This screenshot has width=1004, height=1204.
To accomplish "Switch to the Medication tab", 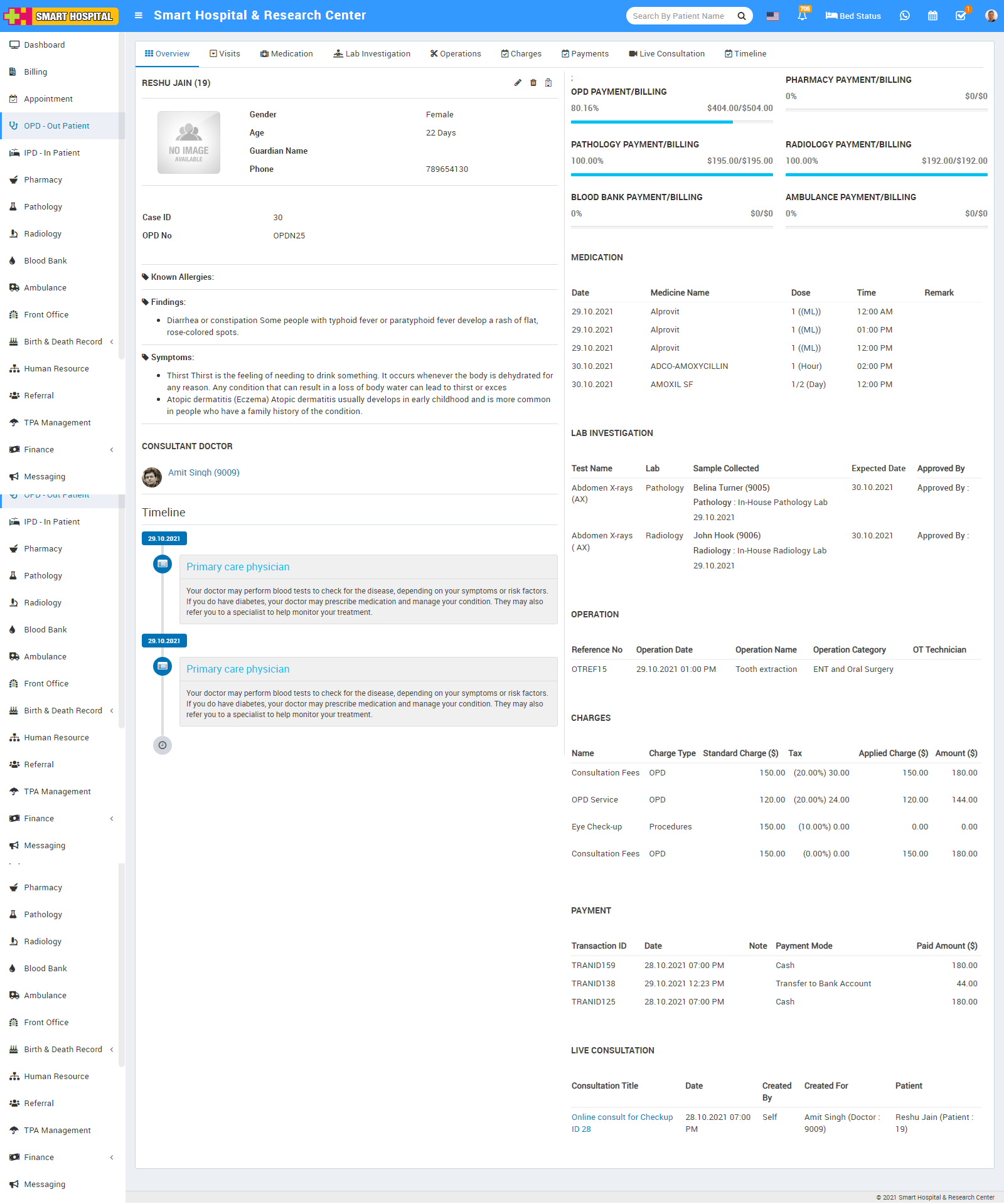I will (287, 54).
